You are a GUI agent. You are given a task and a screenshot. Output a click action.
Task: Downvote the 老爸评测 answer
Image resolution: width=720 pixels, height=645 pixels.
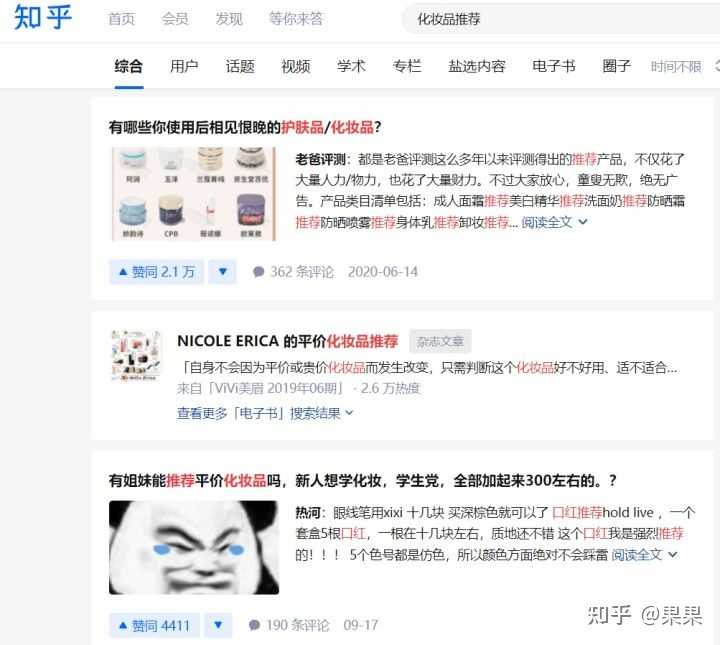pos(223,272)
